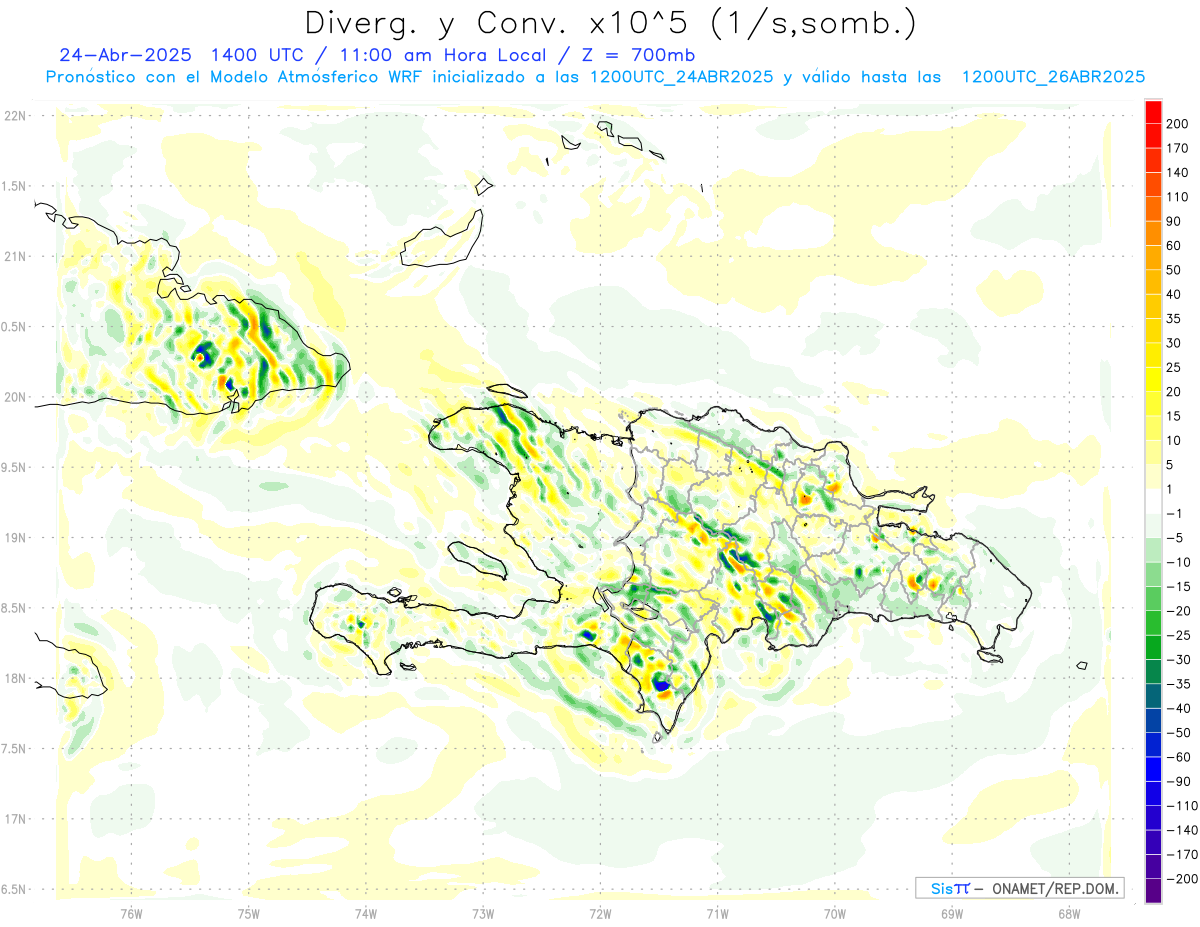Click the '17N' latitude label
Image resolution: width=1200 pixels, height=927 pixels.
14,819
